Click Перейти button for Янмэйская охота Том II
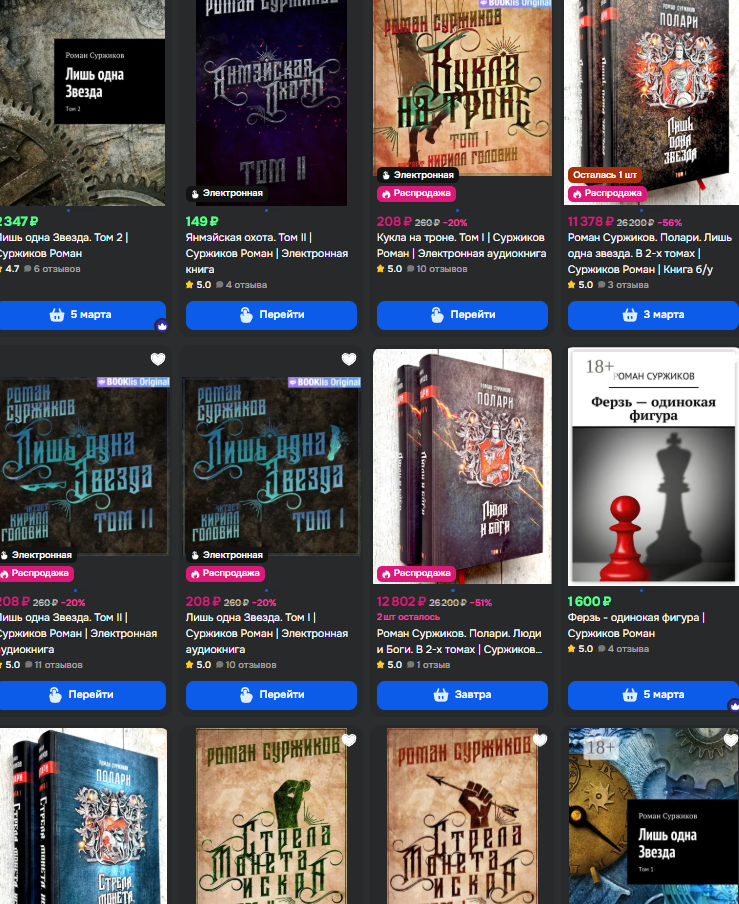The height and width of the screenshot is (904, 739). pos(272,315)
